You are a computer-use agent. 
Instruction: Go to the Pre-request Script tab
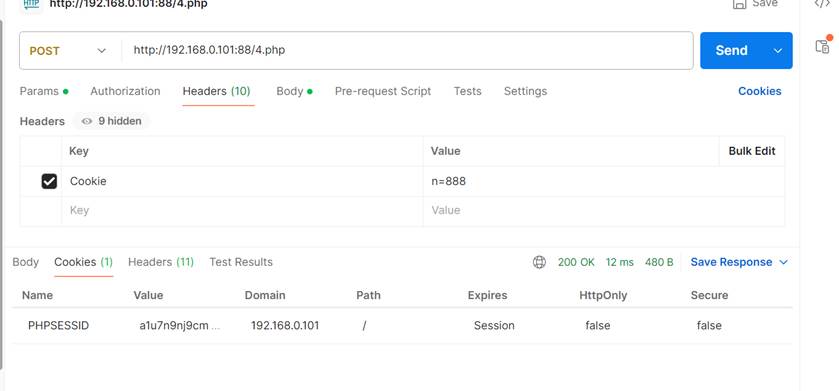tap(383, 91)
